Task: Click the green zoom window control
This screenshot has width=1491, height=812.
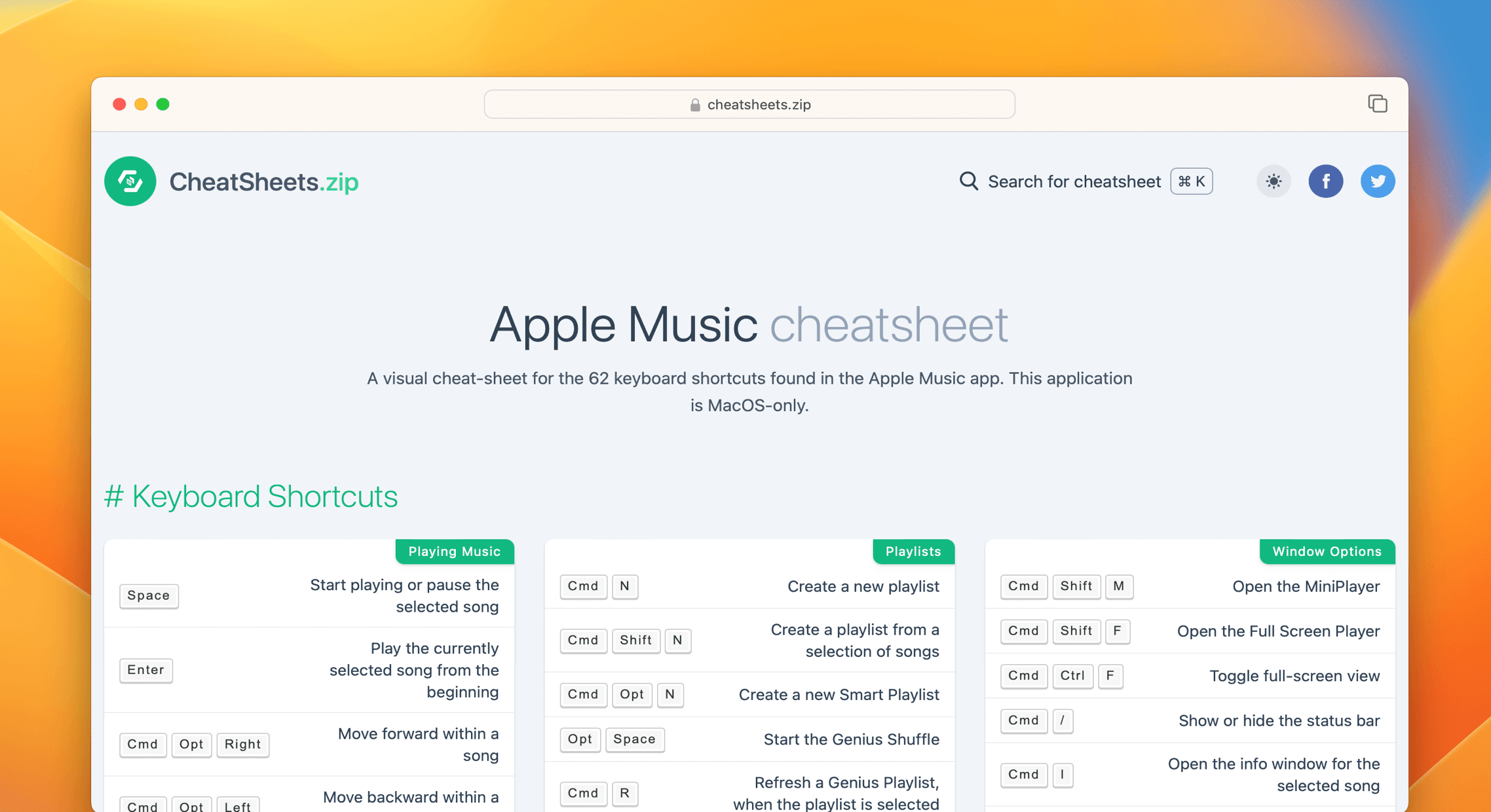Action: [x=163, y=104]
